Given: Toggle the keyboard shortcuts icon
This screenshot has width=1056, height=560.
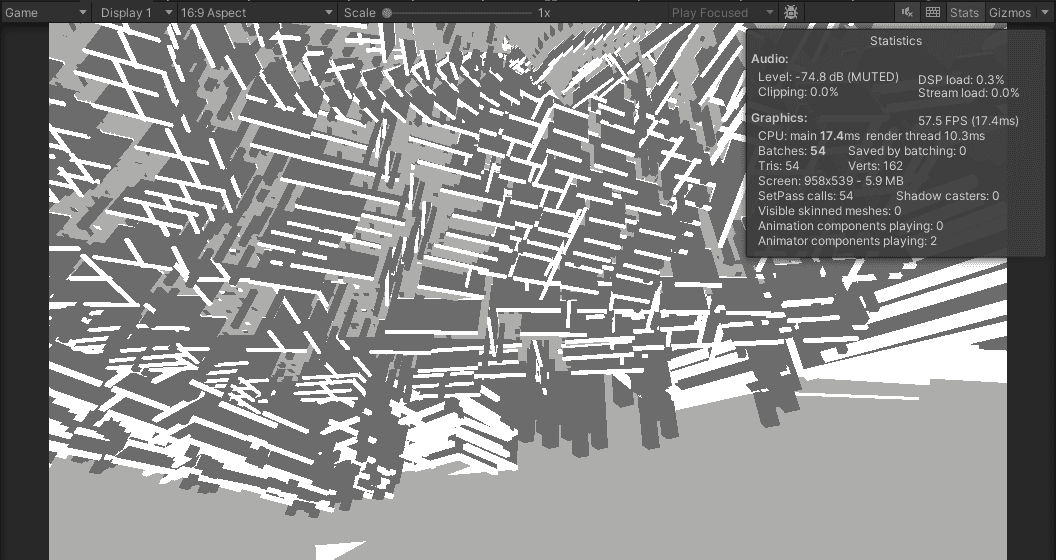Looking at the screenshot, I should [x=933, y=12].
